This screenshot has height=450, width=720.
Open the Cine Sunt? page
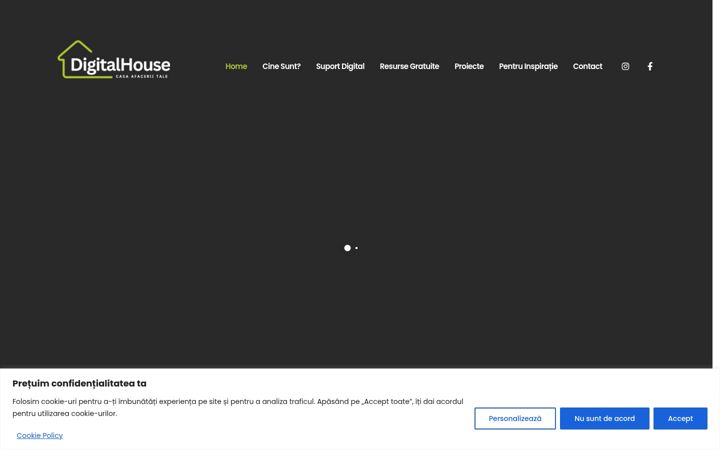click(x=281, y=66)
